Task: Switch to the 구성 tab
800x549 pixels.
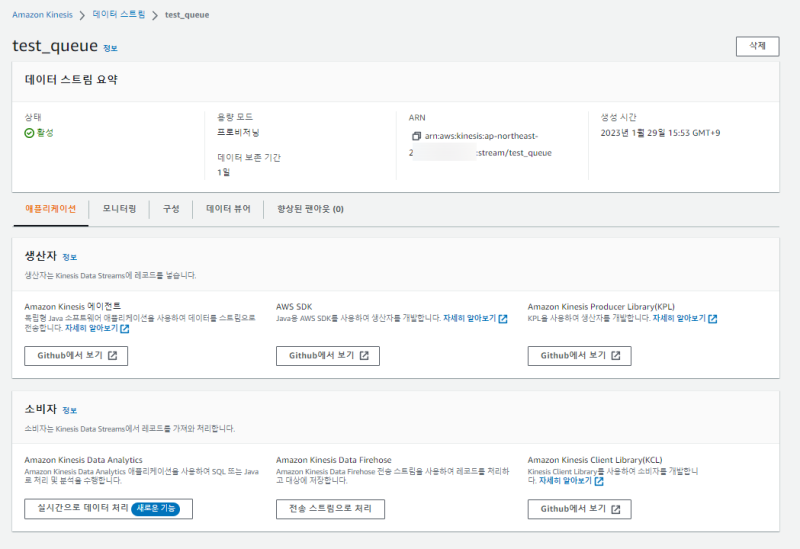Action: point(171,209)
